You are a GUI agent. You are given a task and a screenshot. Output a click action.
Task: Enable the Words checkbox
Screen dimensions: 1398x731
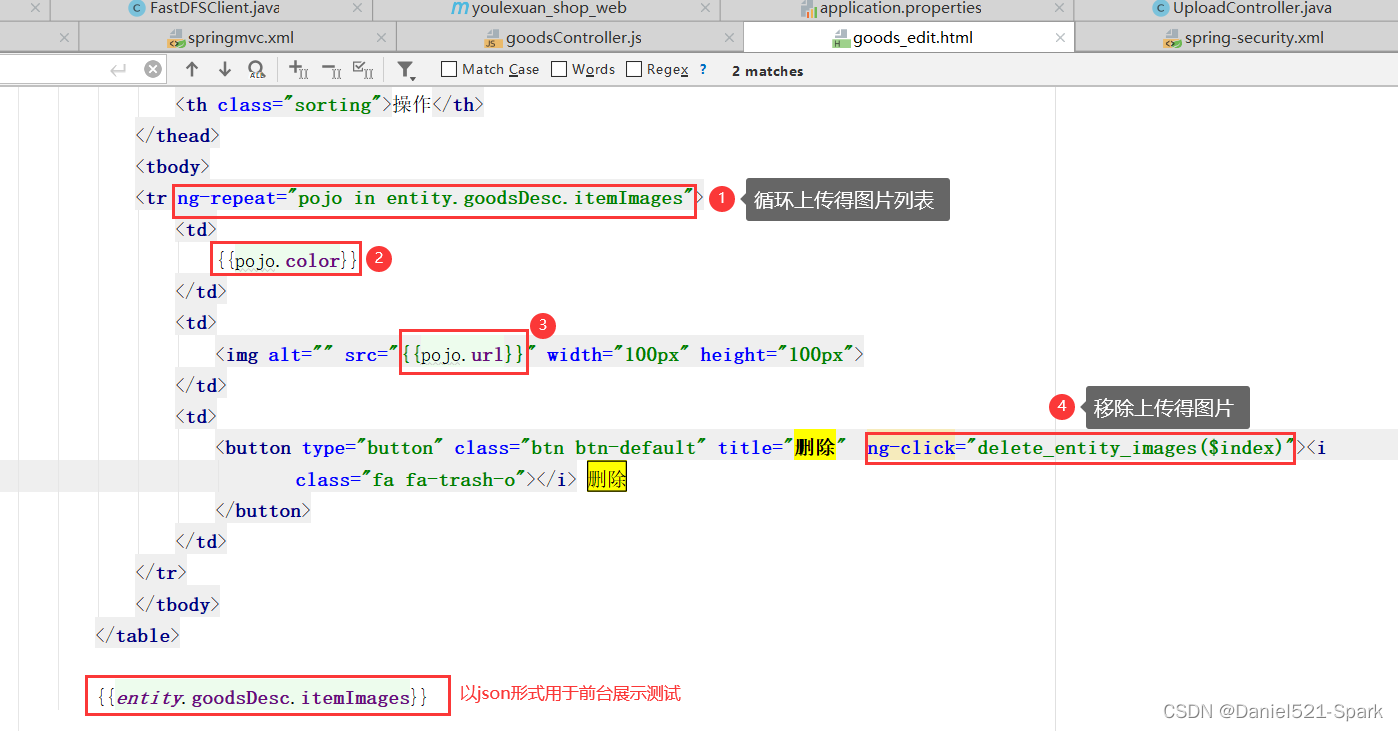click(559, 69)
